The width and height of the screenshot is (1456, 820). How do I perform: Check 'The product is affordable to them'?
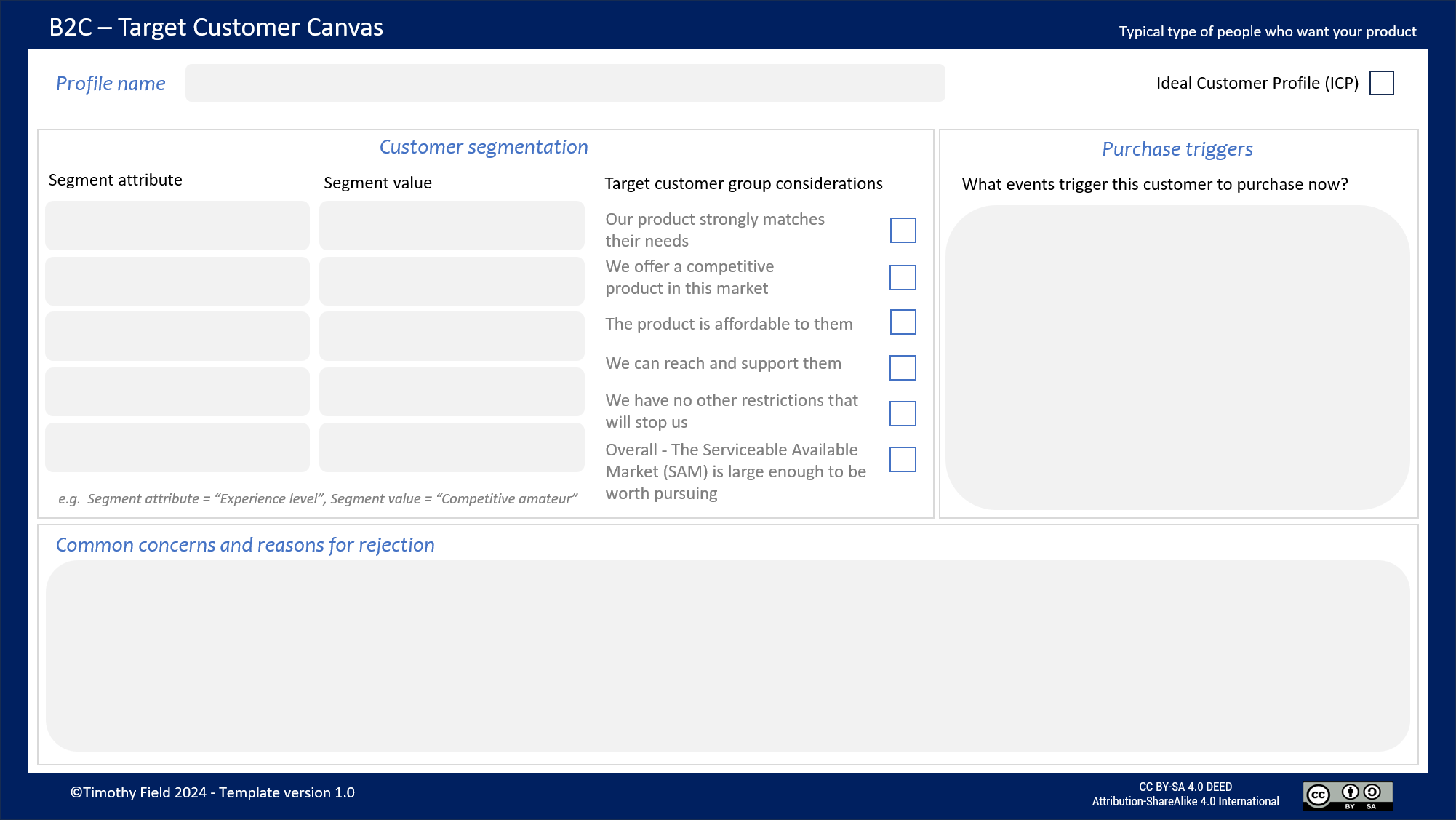point(903,322)
